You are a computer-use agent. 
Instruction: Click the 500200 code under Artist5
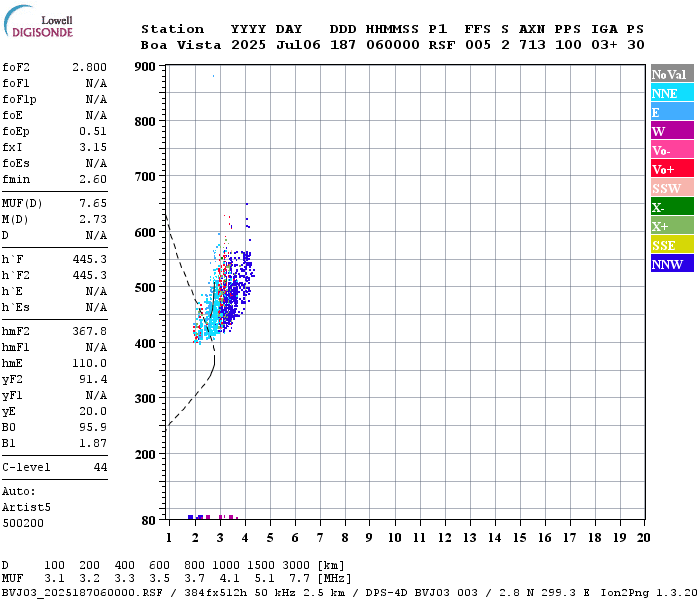click(23, 523)
